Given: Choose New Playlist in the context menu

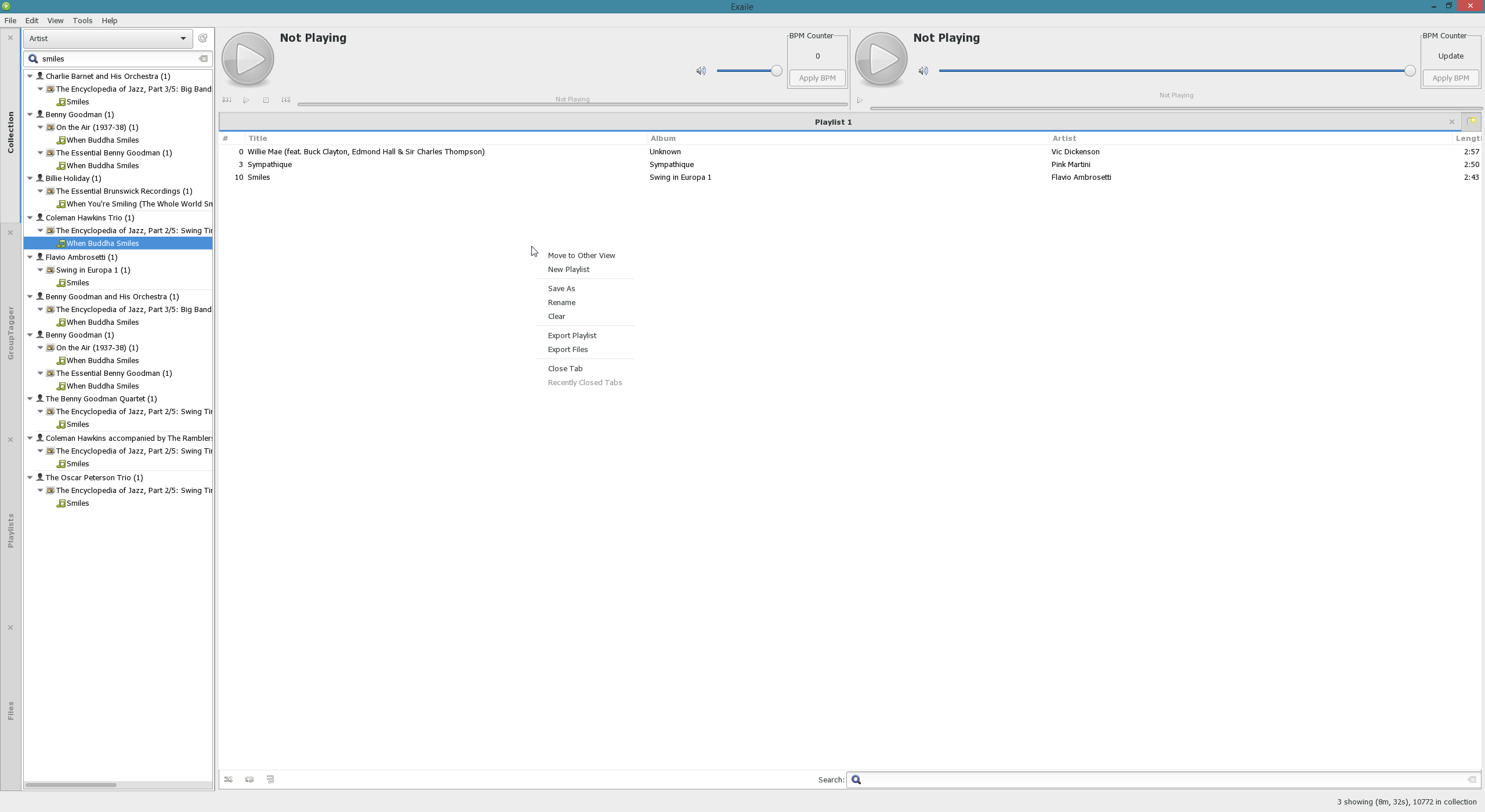Looking at the screenshot, I should 585,269.
